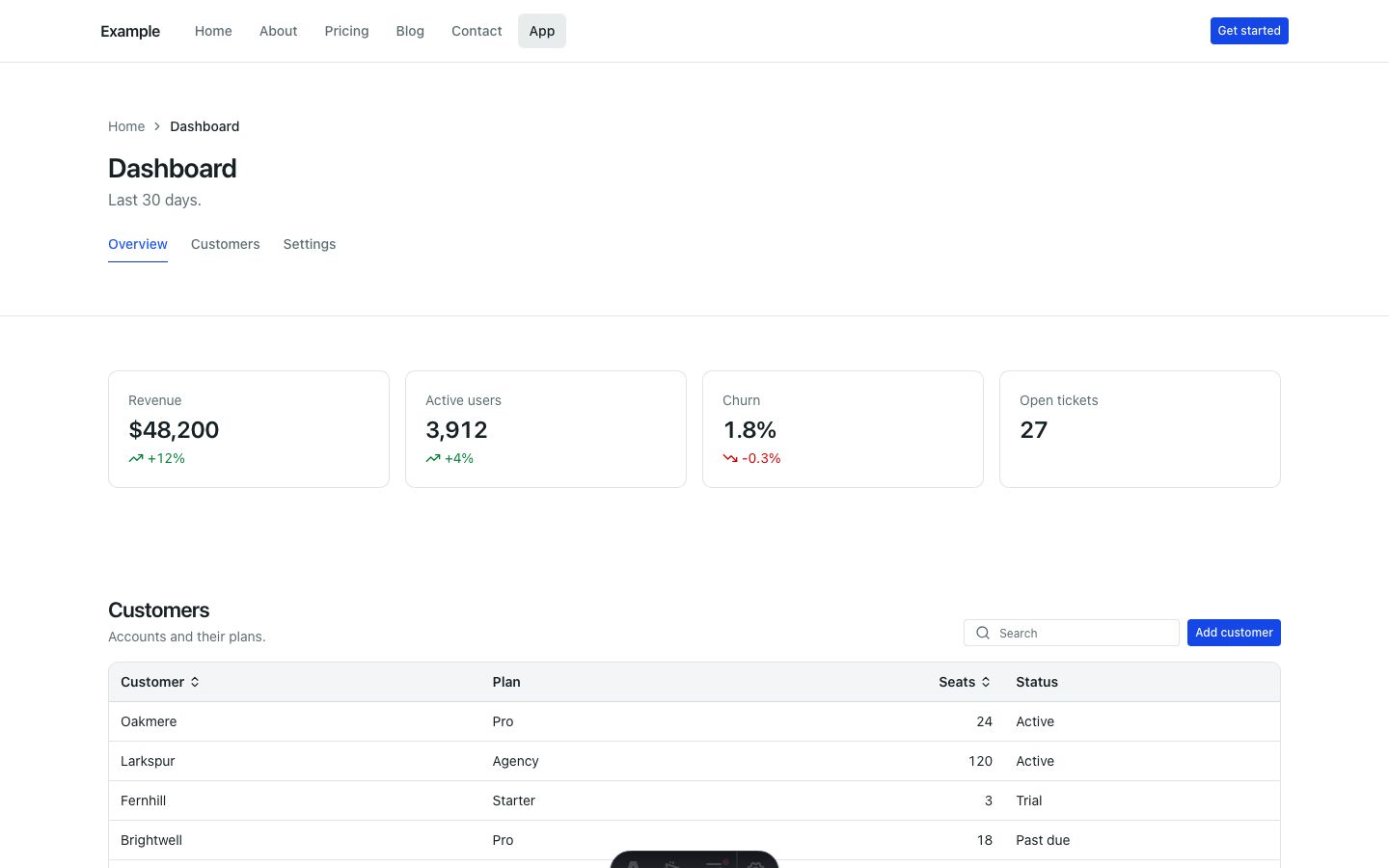This screenshot has width=1389, height=868.
Task: Click the Starter plan cell for Fernhill
Action: [x=514, y=800]
